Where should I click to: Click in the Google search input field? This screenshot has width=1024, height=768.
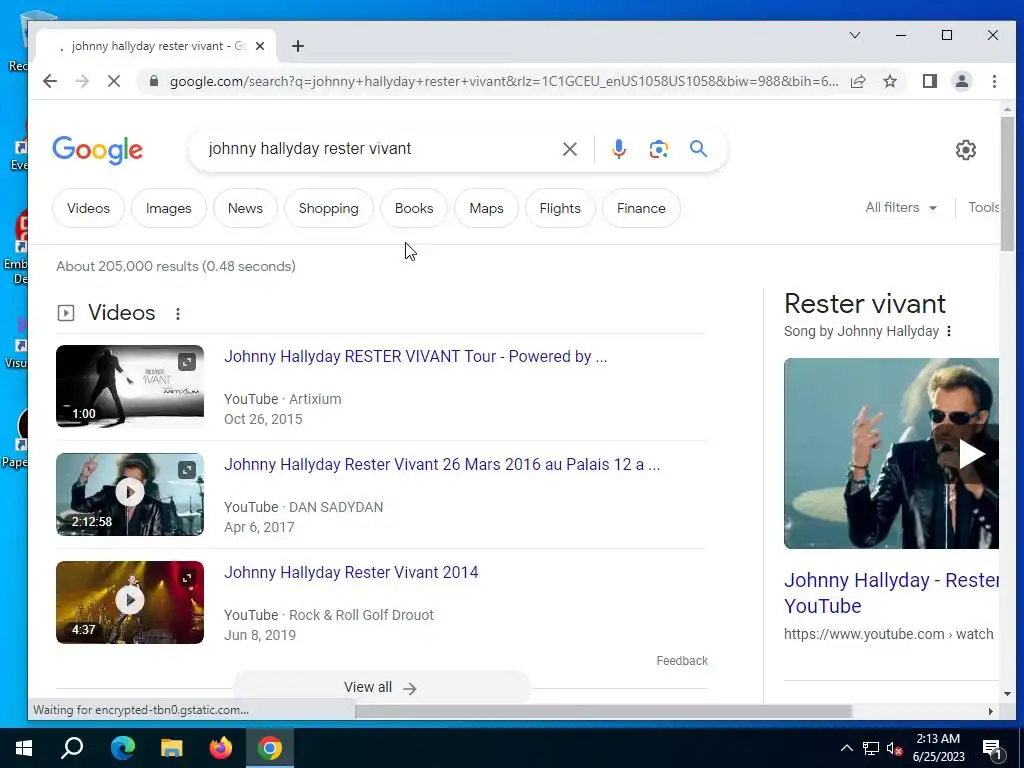pos(379,149)
